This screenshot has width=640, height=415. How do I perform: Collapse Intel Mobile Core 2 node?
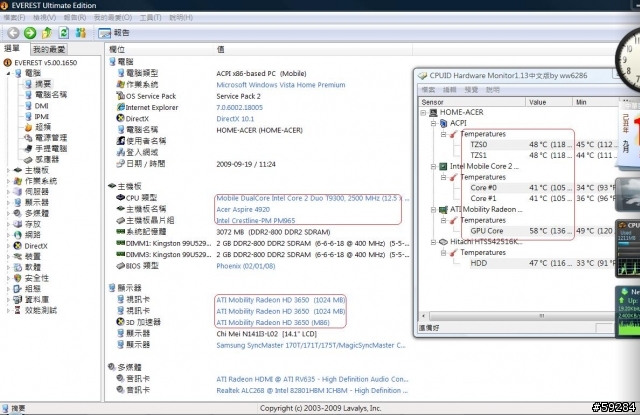click(433, 166)
